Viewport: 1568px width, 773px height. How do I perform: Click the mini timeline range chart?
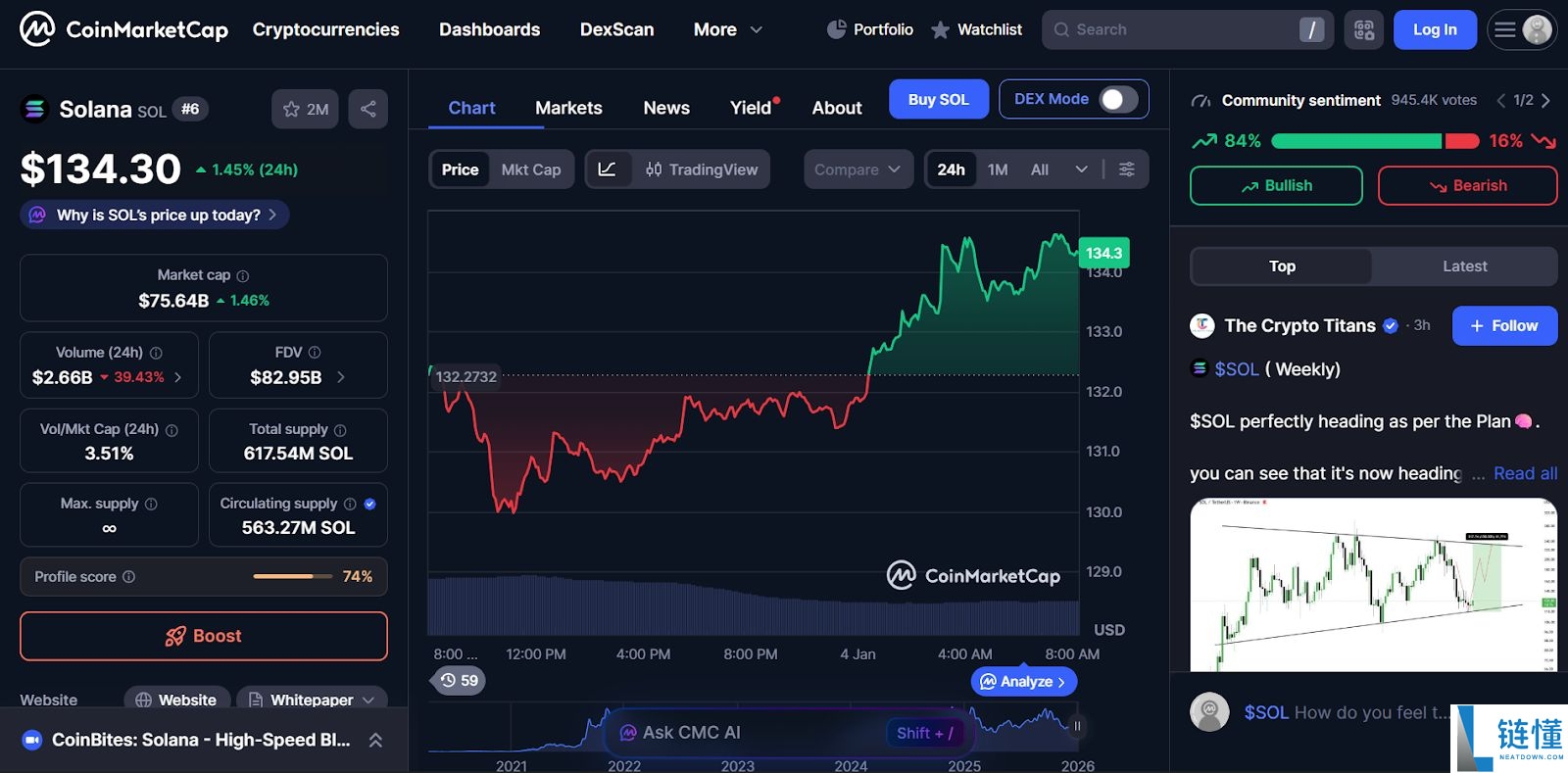click(753, 729)
